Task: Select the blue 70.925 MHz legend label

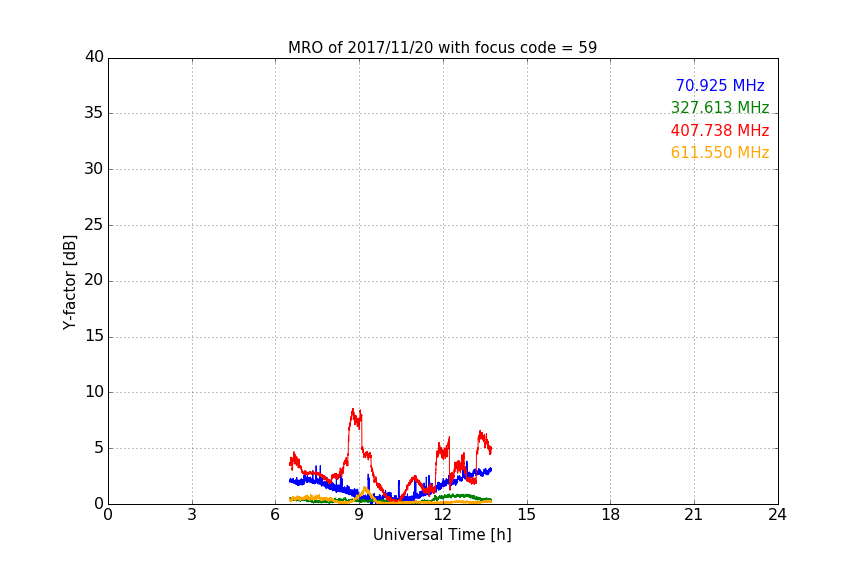Action: (720, 85)
